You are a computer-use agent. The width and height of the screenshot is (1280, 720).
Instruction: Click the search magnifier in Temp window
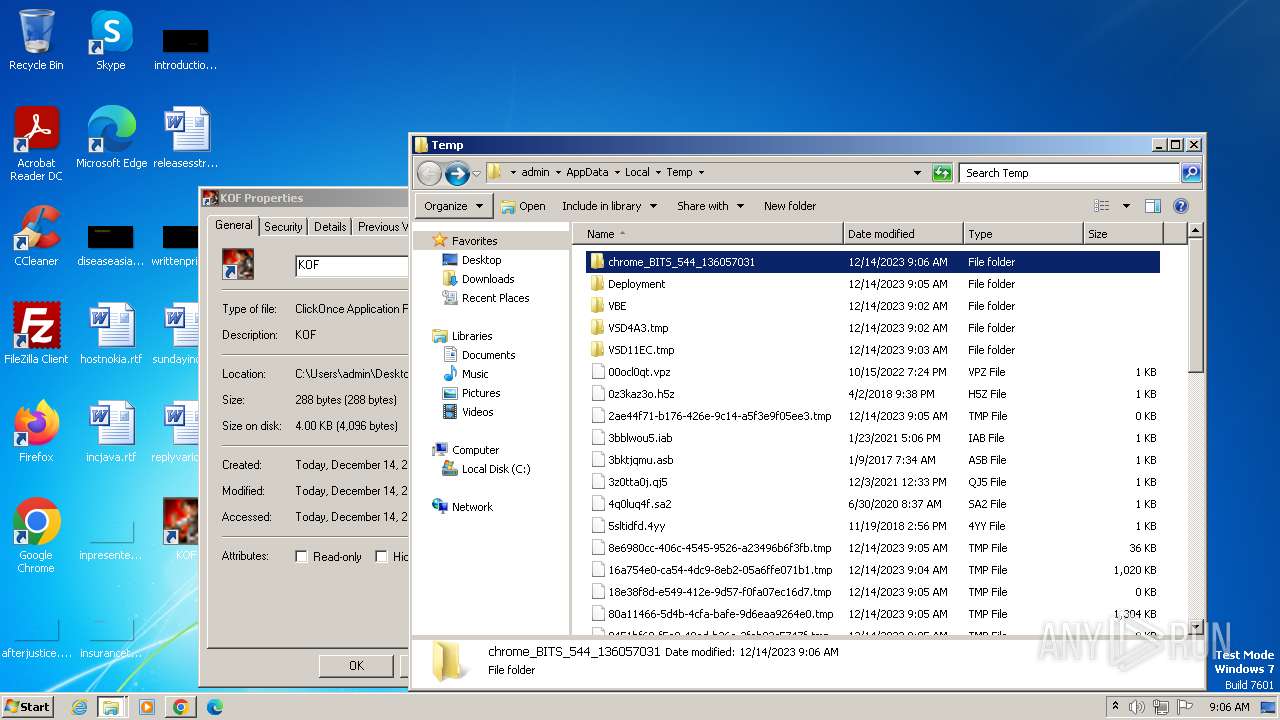point(1190,173)
